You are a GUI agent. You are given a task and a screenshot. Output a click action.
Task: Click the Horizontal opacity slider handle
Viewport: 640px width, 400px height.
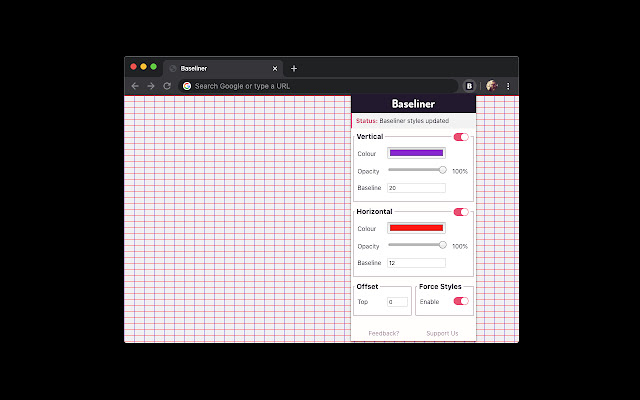[x=443, y=245]
